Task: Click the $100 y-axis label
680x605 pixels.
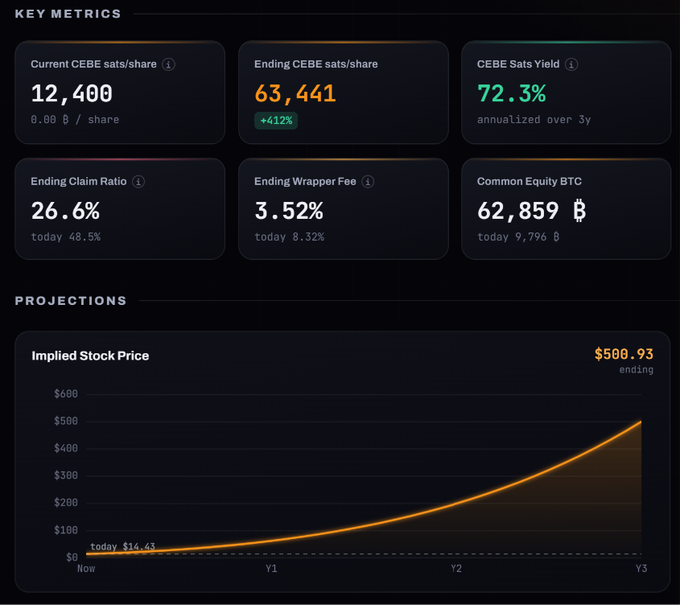Action: coord(66,530)
